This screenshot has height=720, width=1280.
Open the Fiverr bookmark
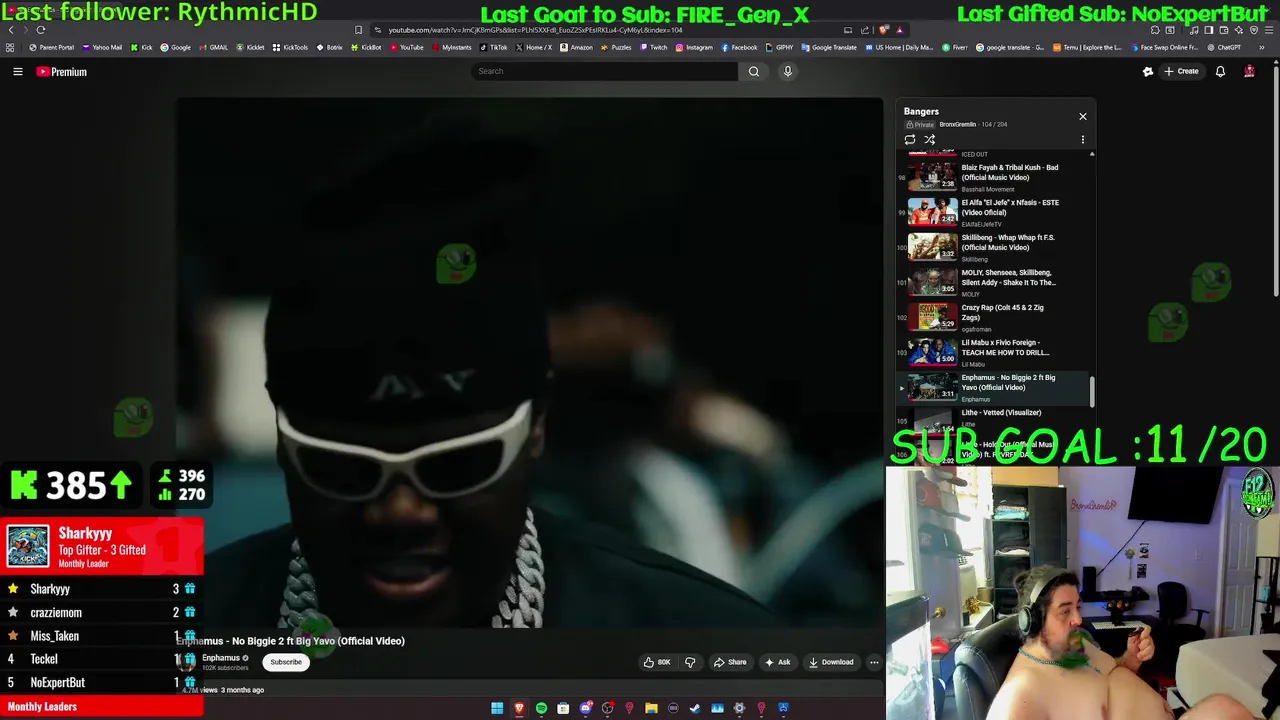click(955, 47)
